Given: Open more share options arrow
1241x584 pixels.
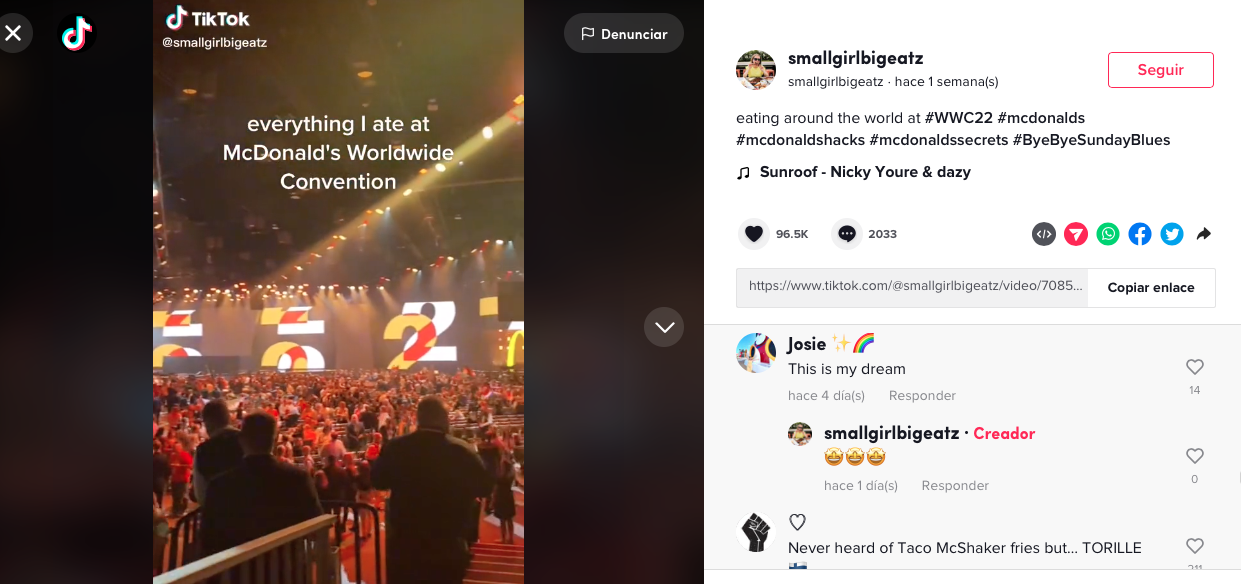Looking at the screenshot, I should (x=1204, y=234).
